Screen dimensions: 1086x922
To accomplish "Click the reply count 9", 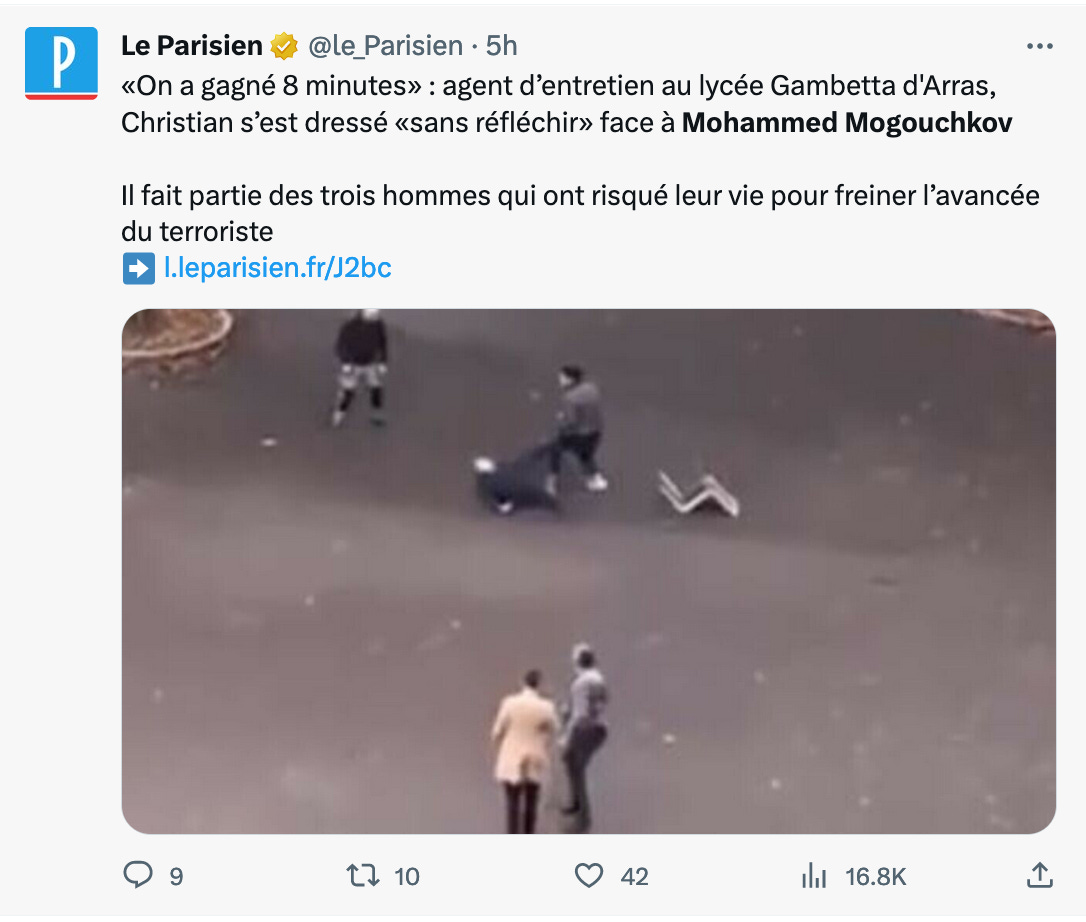I will tap(177, 876).
